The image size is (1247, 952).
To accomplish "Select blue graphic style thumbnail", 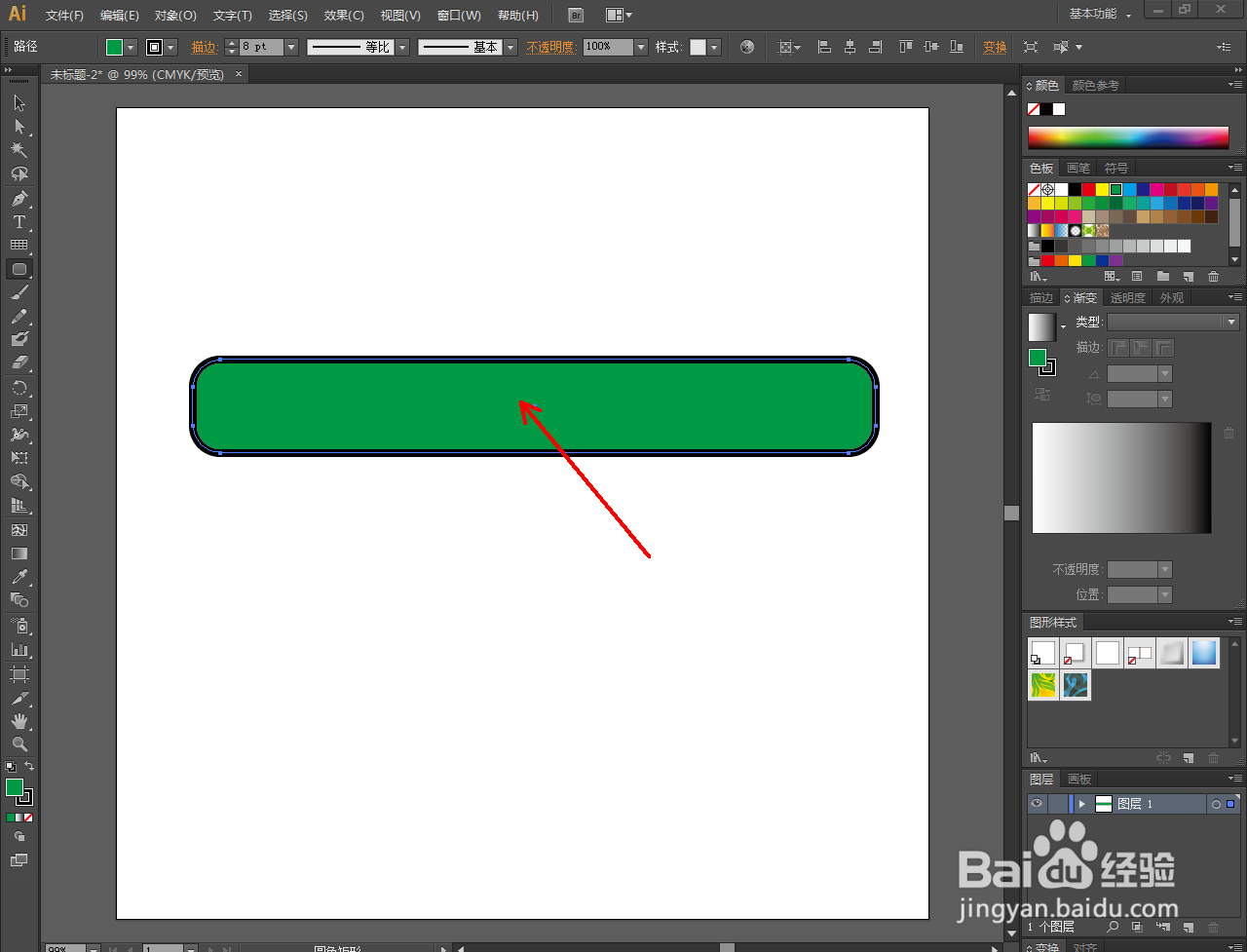I will 1204,652.
